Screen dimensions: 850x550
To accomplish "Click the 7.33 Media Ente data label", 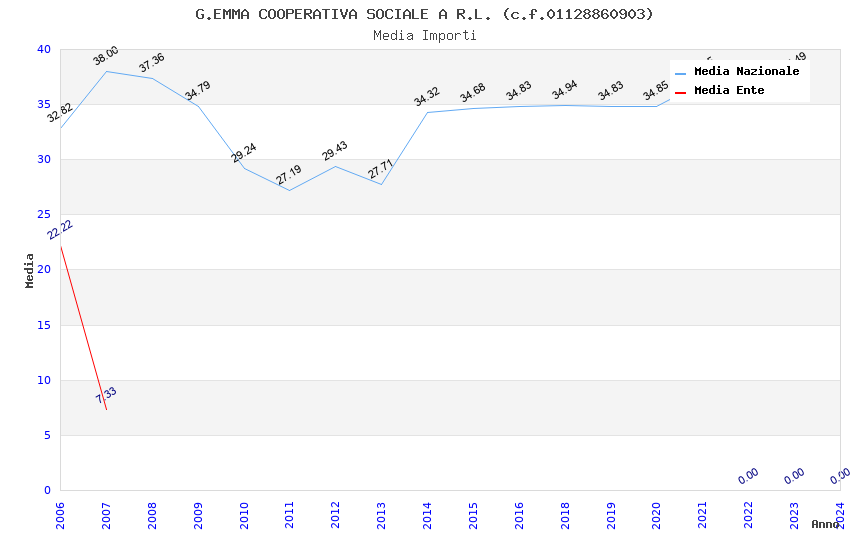I will coord(106,395).
